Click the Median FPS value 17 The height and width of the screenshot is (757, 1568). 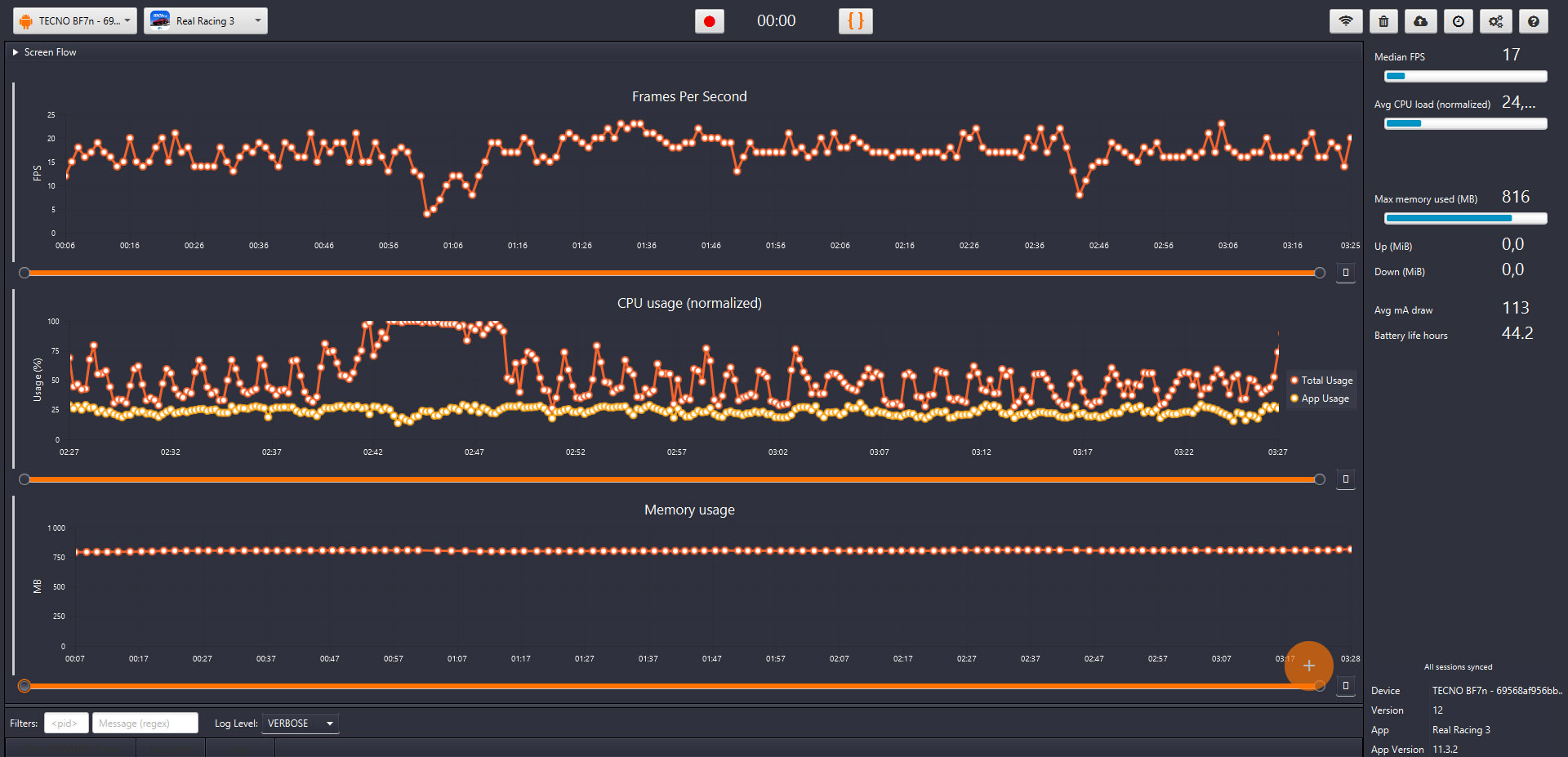(1511, 55)
